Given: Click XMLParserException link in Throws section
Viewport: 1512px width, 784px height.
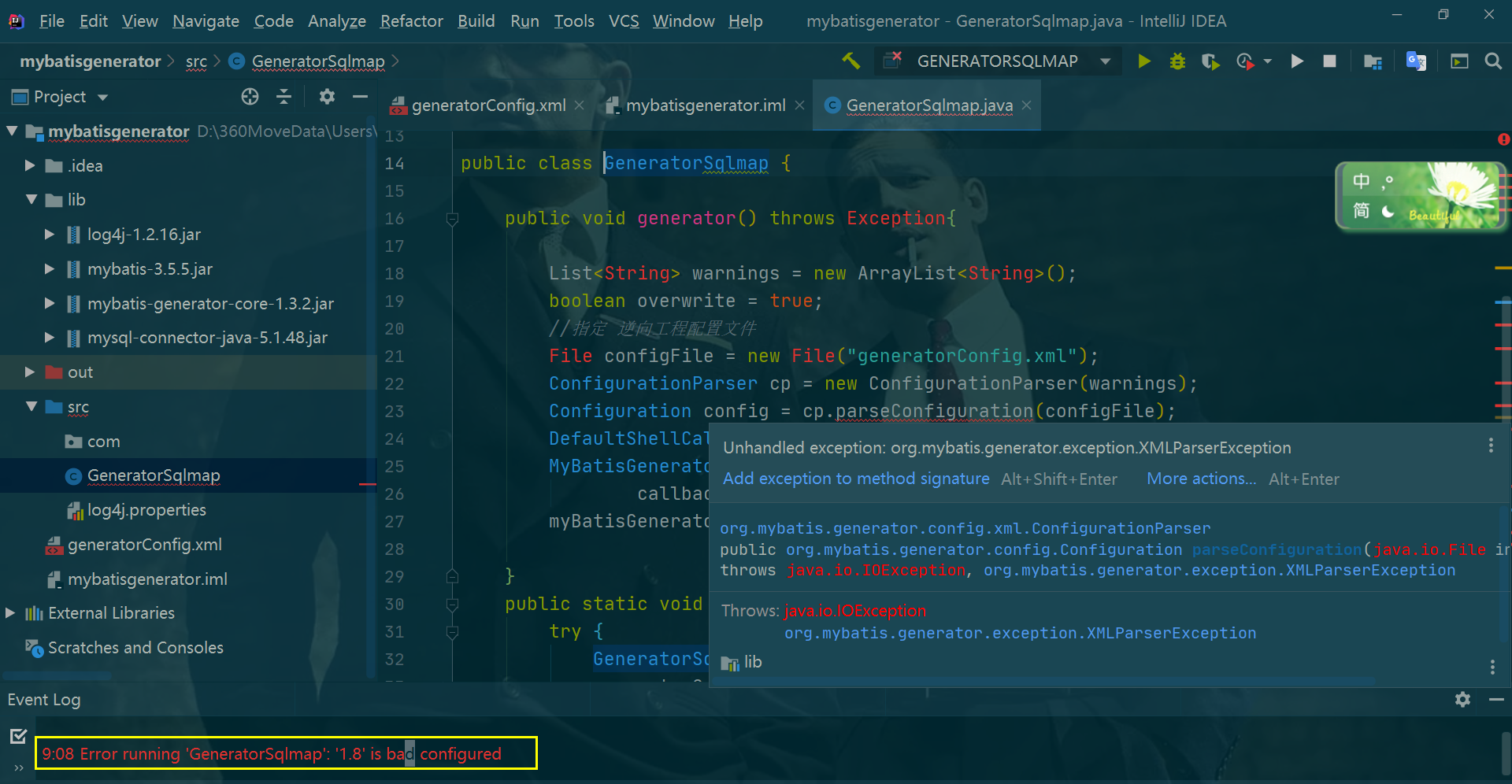Looking at the screenshot, I should [1020, 633].
